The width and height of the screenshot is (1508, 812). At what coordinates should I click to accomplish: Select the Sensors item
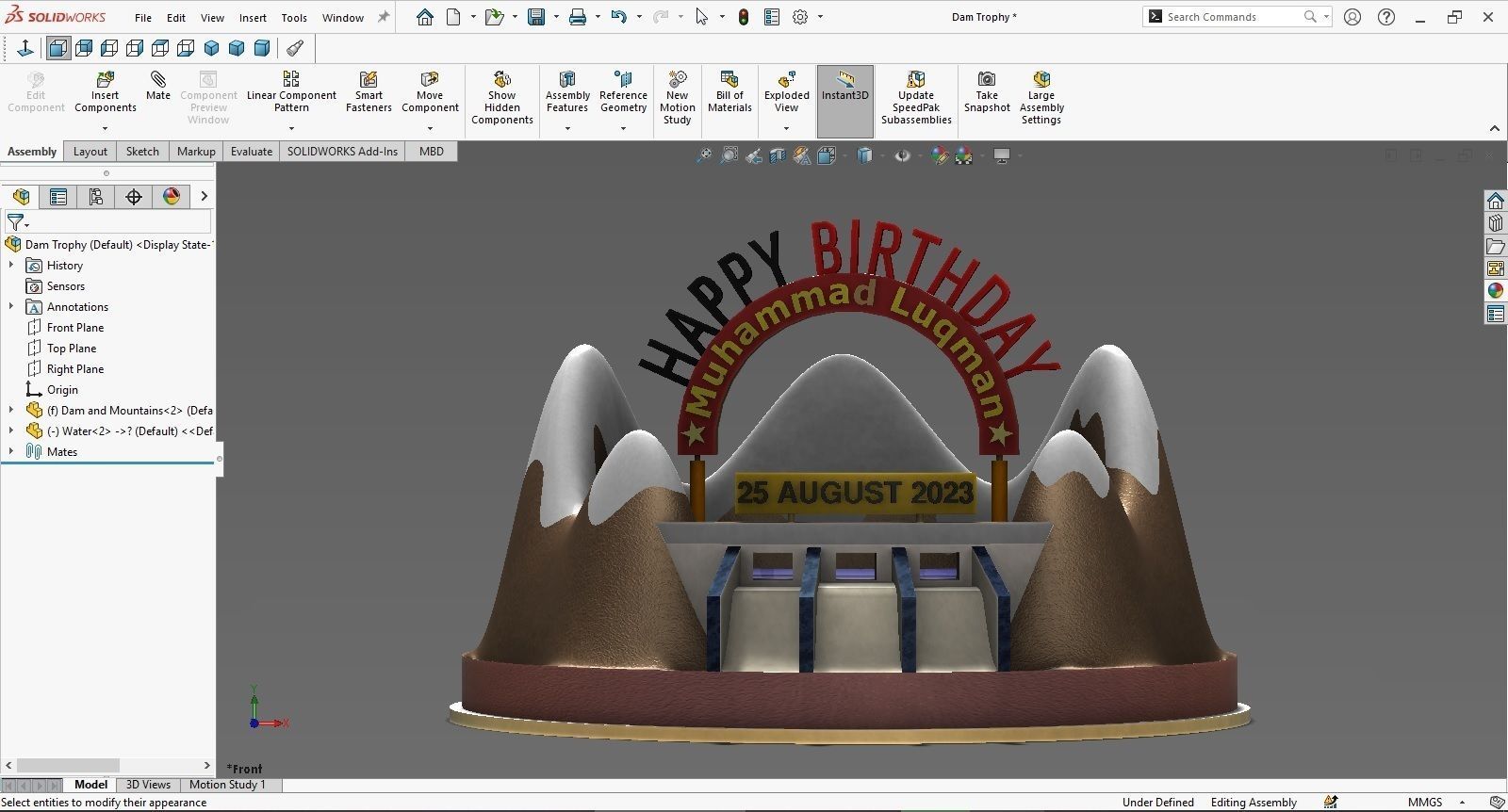(x=66, y=286)
